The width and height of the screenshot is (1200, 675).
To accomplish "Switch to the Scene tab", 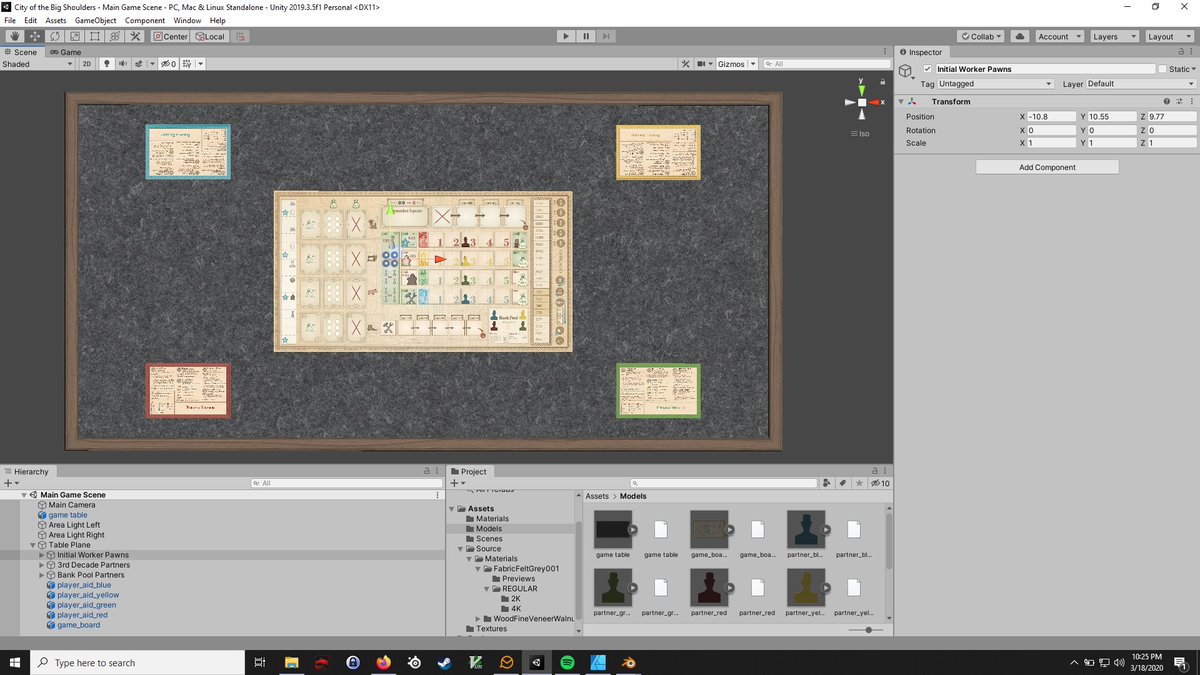I will (21, 52).
